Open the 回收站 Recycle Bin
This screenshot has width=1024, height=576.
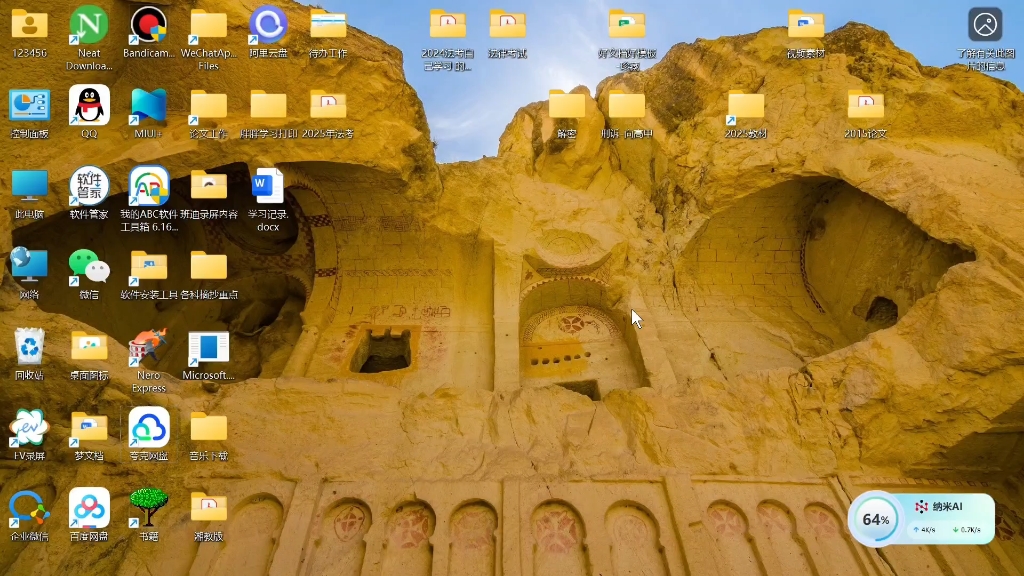[x=29, y=347]
